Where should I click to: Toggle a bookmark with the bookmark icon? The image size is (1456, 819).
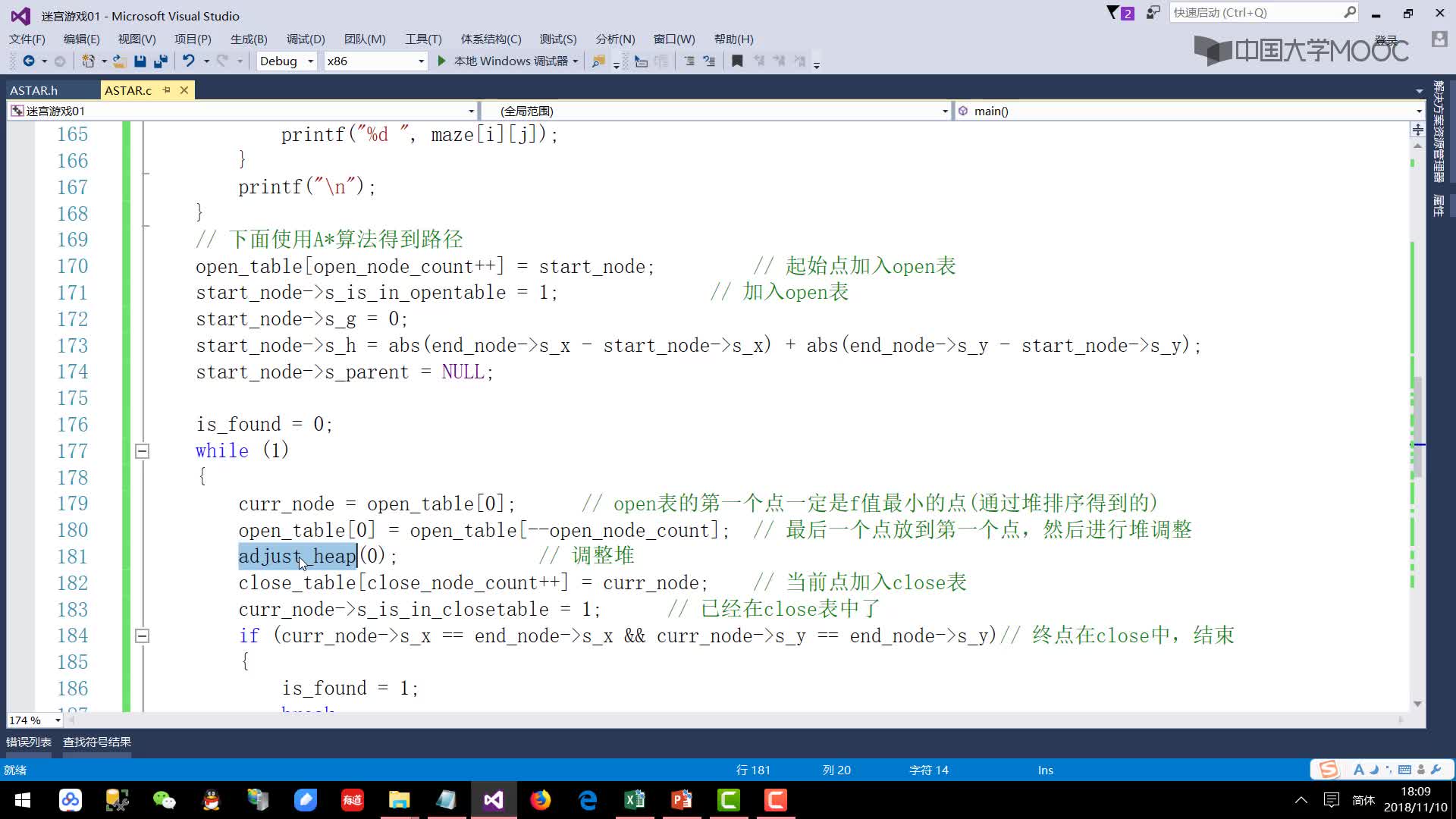point(737,61)
